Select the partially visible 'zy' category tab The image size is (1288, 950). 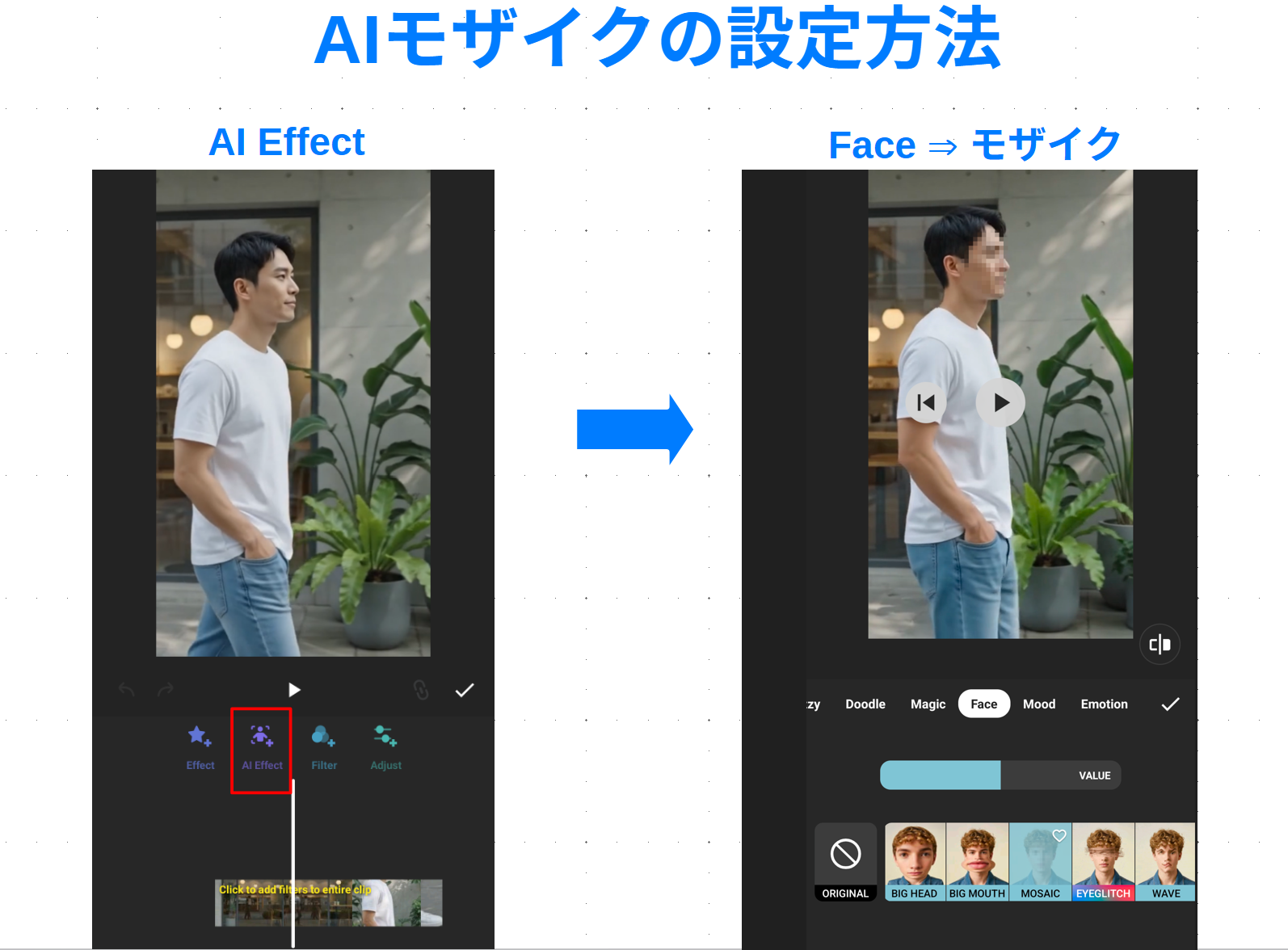814,704
